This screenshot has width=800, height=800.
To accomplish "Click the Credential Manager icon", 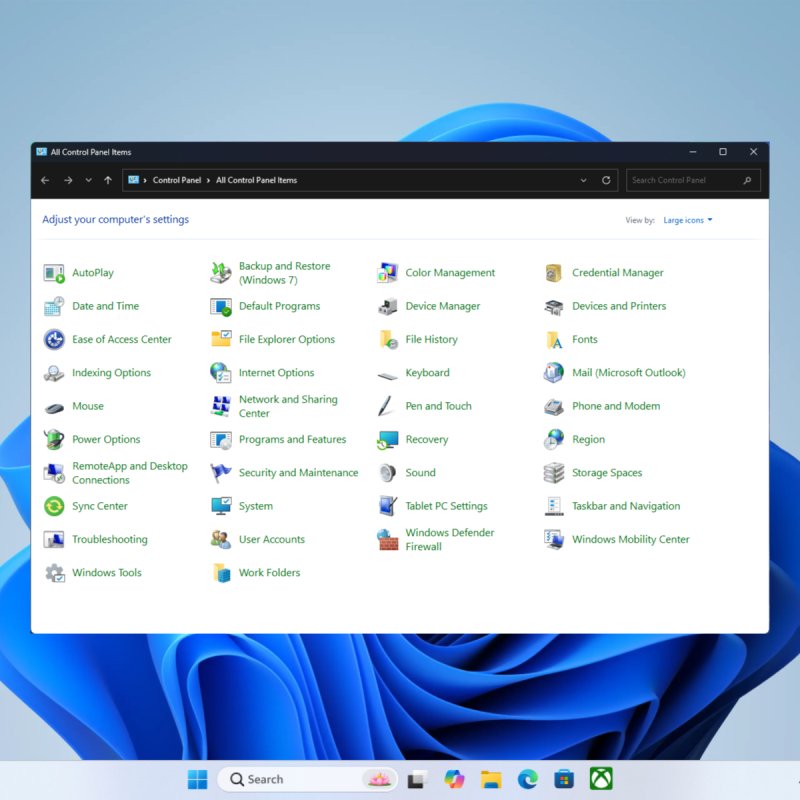I will [x=554, y=273].
